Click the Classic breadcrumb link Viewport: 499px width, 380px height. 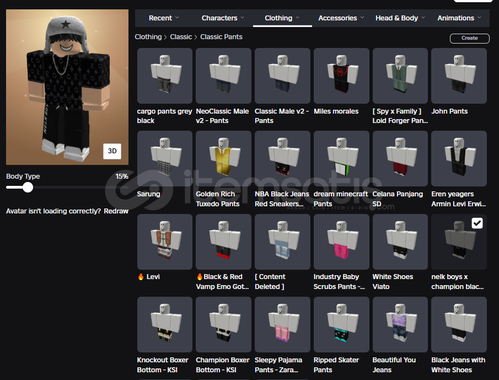[181, 37]
